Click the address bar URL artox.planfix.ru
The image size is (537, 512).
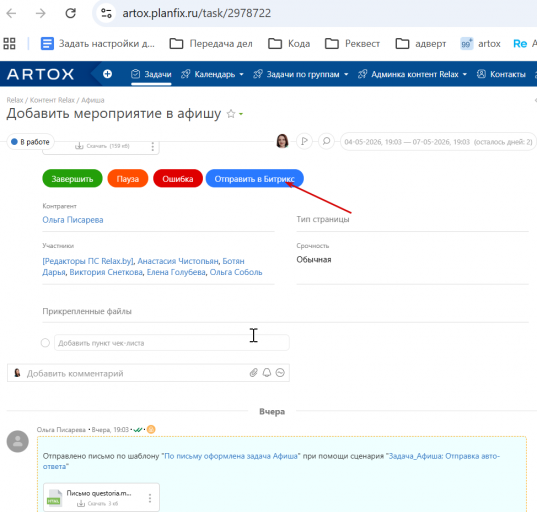tap(197, 13)
